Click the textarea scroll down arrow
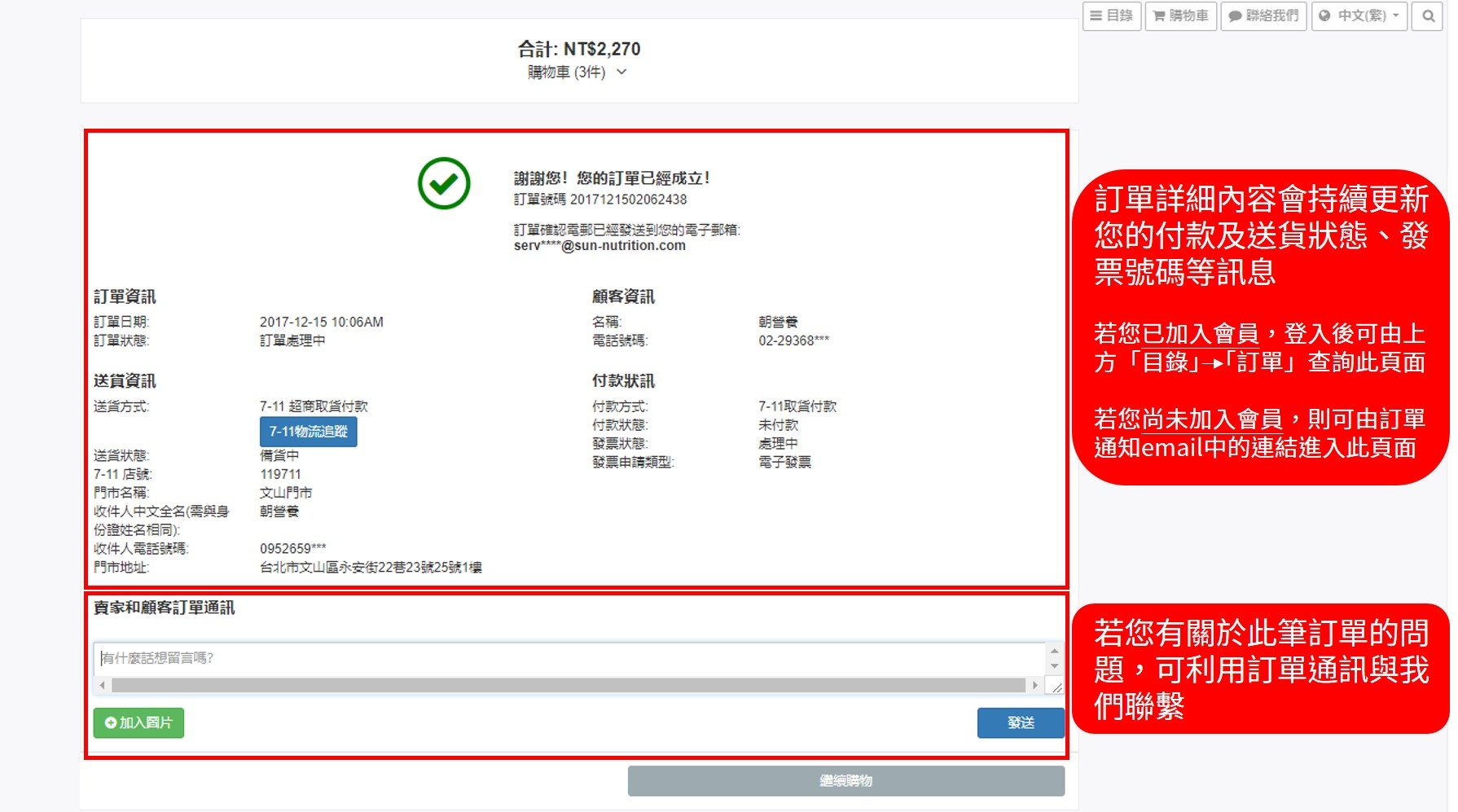Image resolution: width=1458 pixels, height=812 pixels. 1055,666
